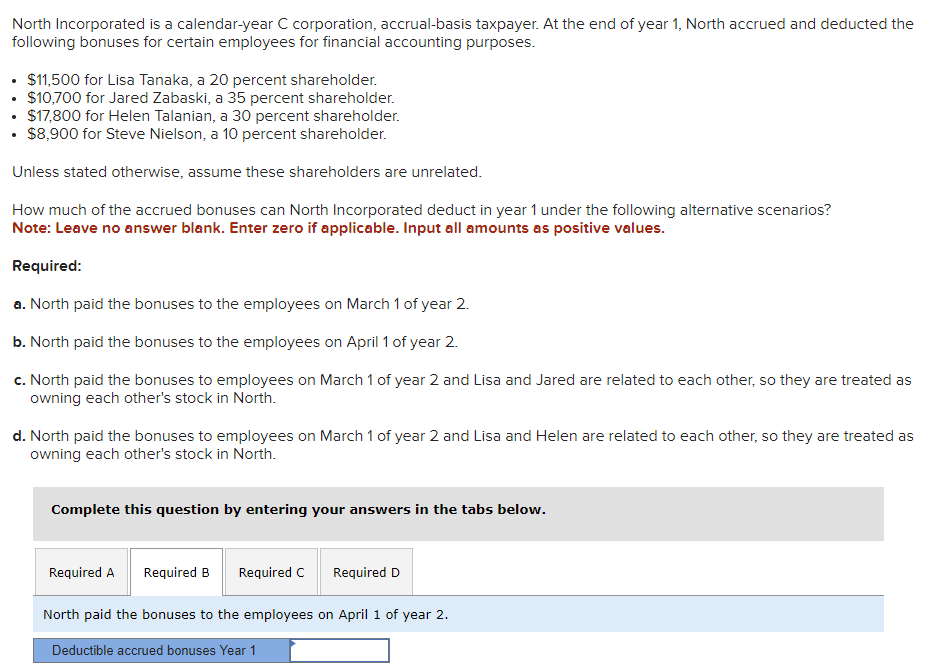Switch to the Required A tab
The height and width of the screenshot is (672, 934).
82,572
